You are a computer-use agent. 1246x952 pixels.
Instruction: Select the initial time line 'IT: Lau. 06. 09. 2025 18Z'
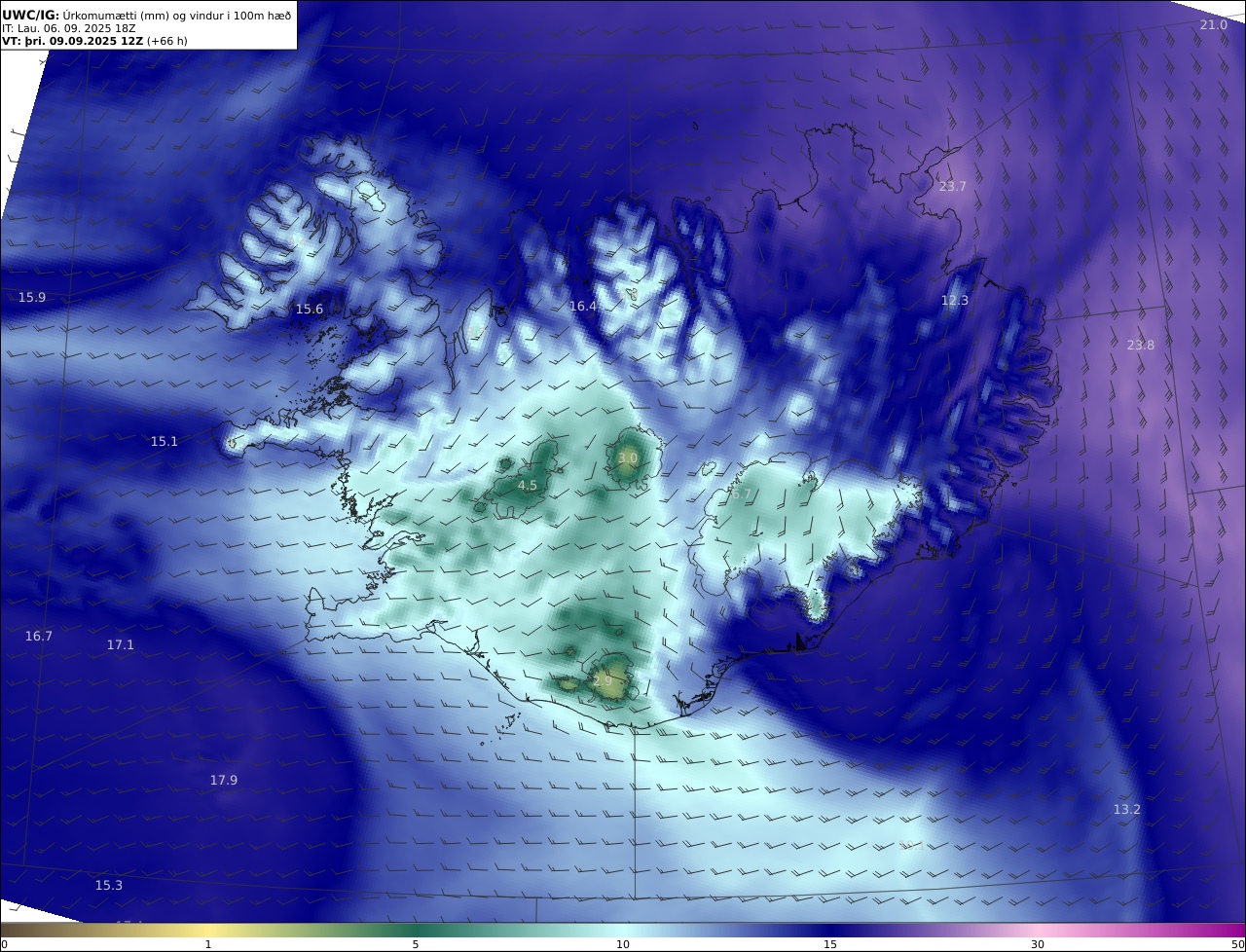[x=68, y=28]
